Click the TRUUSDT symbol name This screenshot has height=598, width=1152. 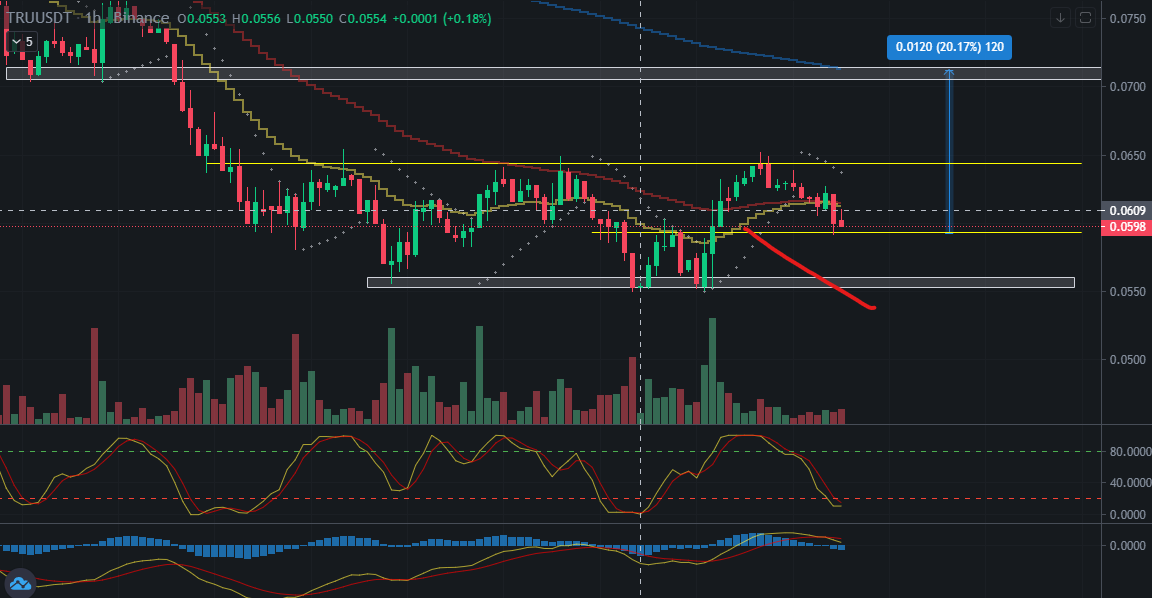point(39,18)
